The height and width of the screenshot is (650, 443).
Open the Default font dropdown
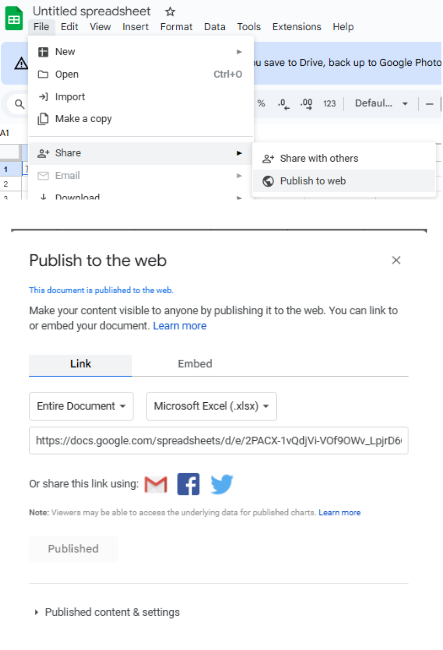pyautogui.click(x=381, y=103)
